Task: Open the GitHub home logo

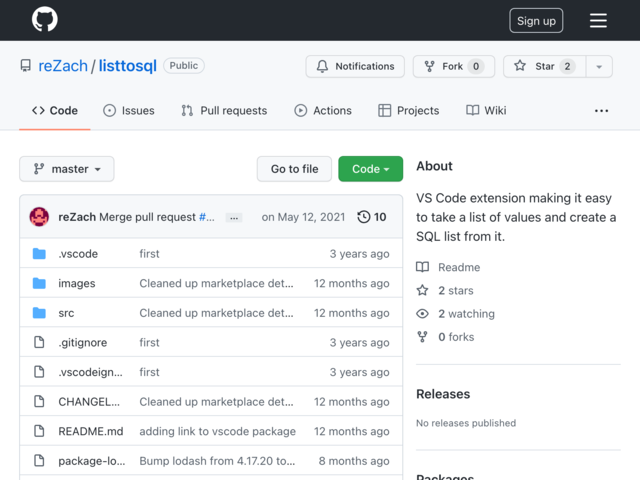Action: tap(44, 19)
